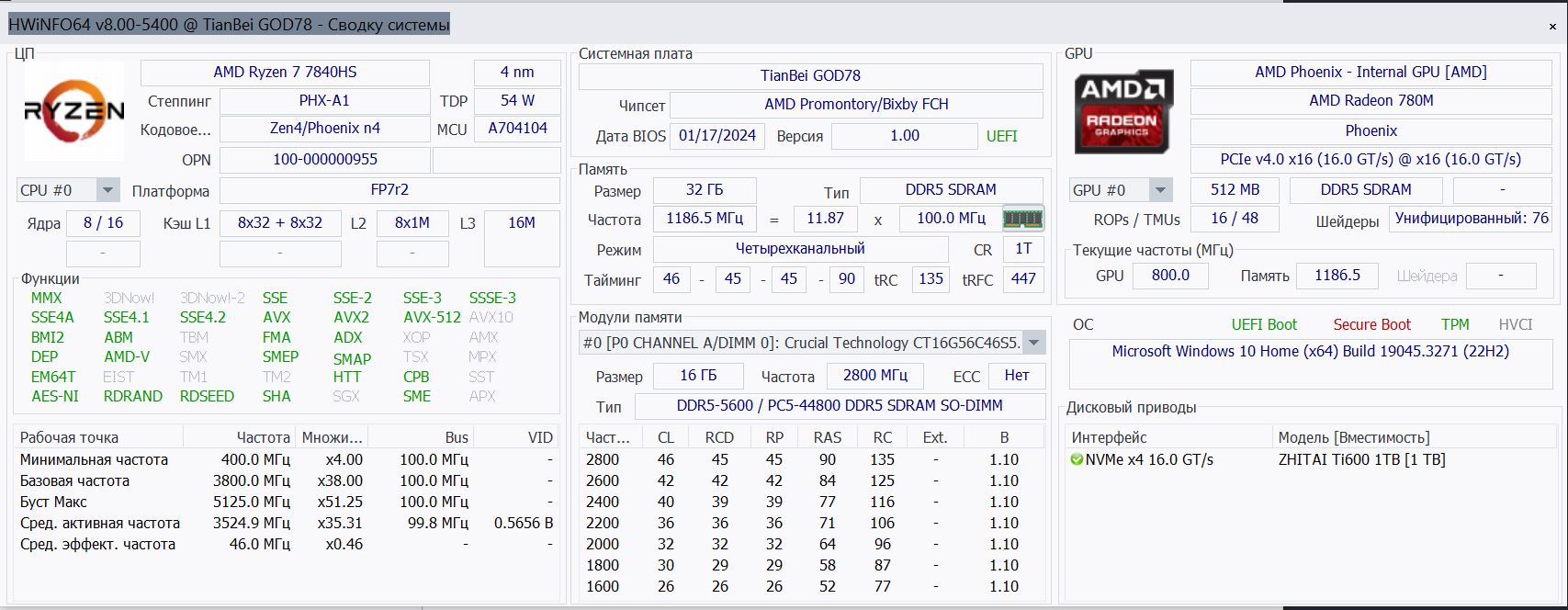Click the green UEFI label
1568x610 pixels.
click(x=1001, y=137)
